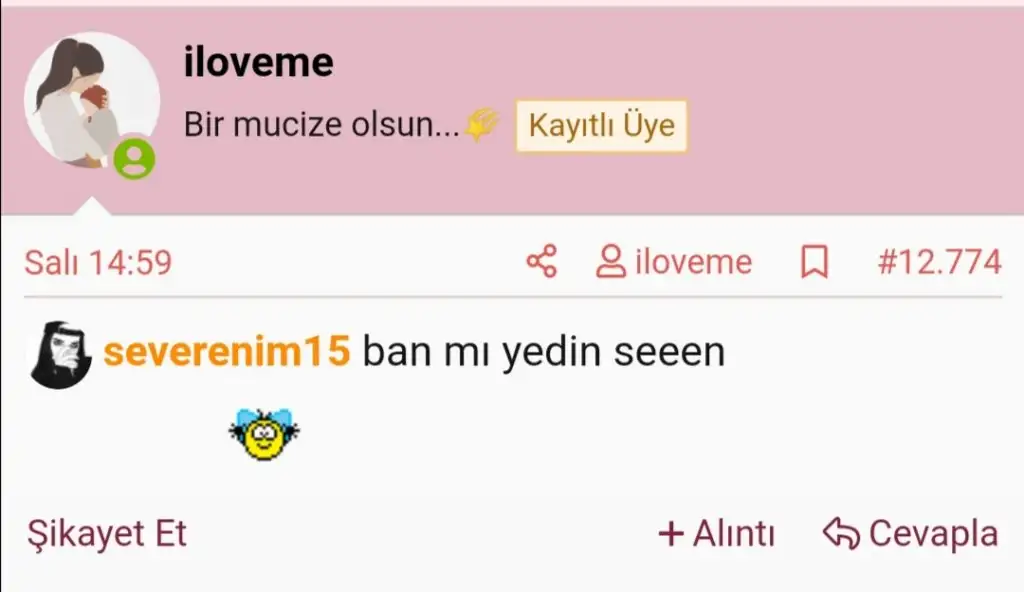Click the iloveme author link in the post bar
This screenshot has height=592, width=1024.
coord(694,262)
